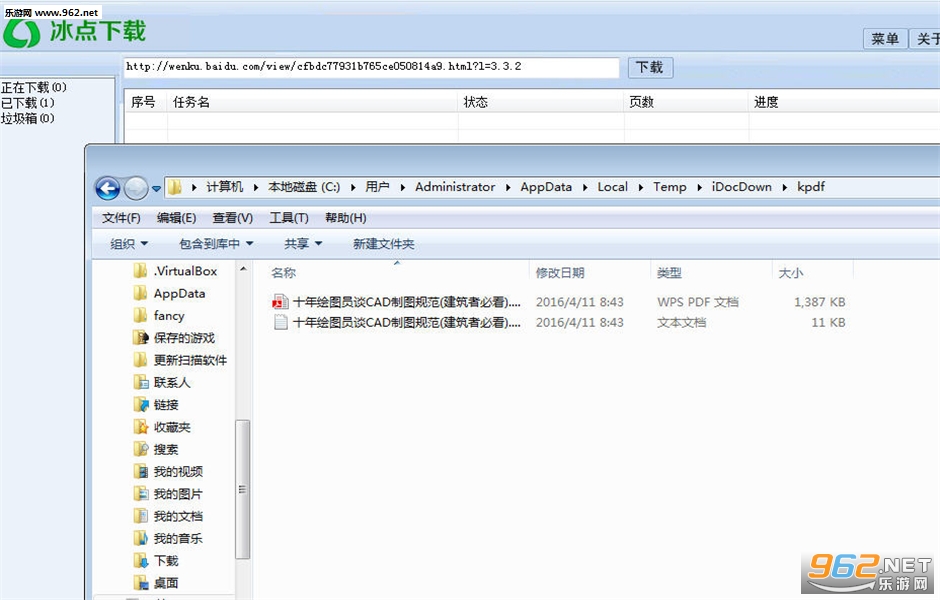Click the 我的音乐 folder icon

coord(140,538)
